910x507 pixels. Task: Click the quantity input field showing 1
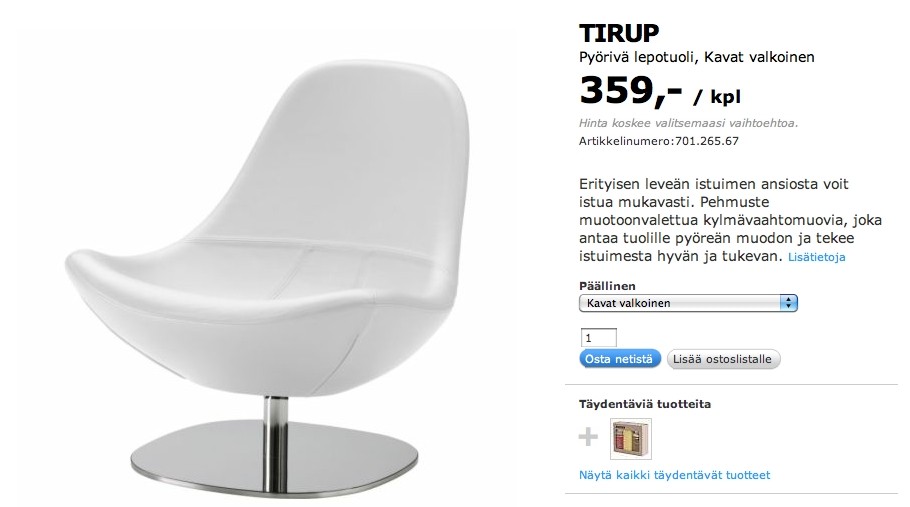coord(598,338)
